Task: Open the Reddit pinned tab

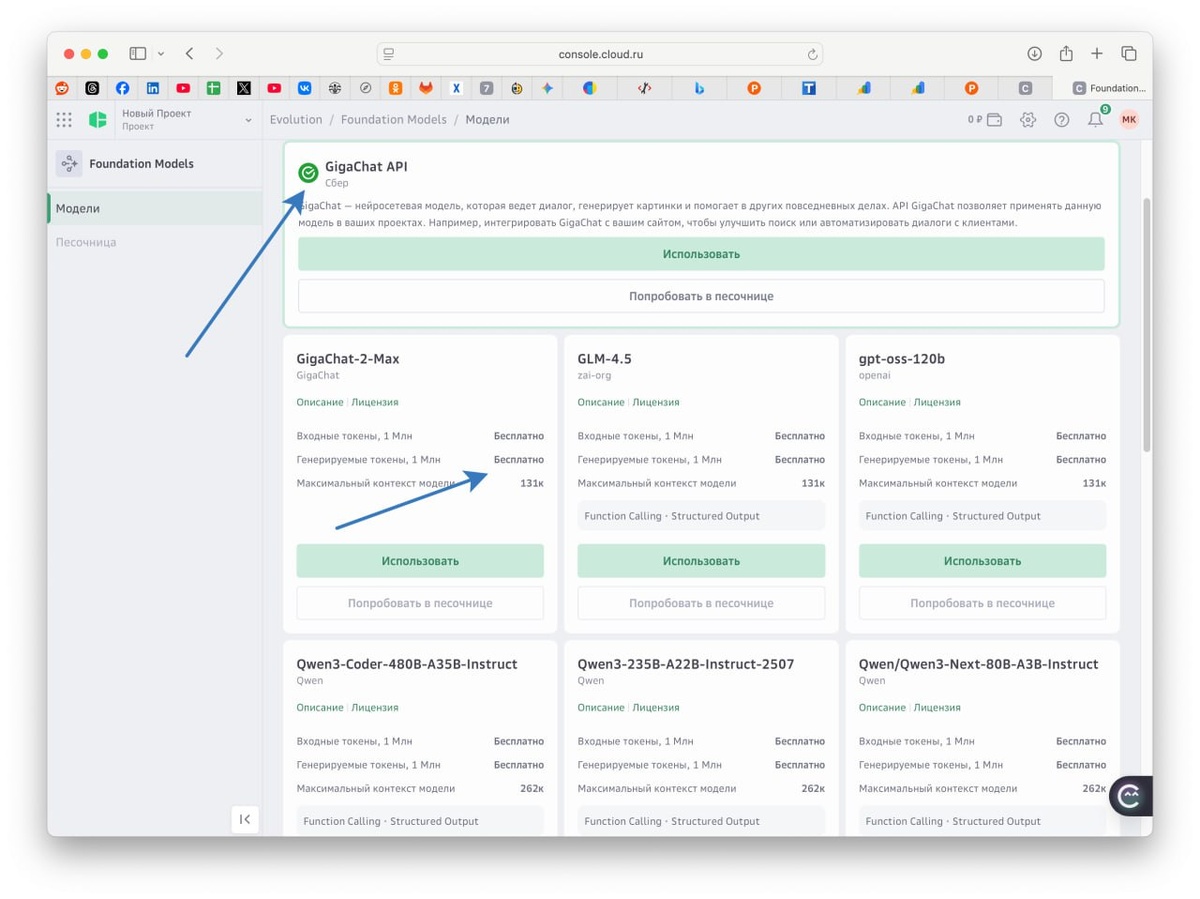Action: [x=62, y=88]
